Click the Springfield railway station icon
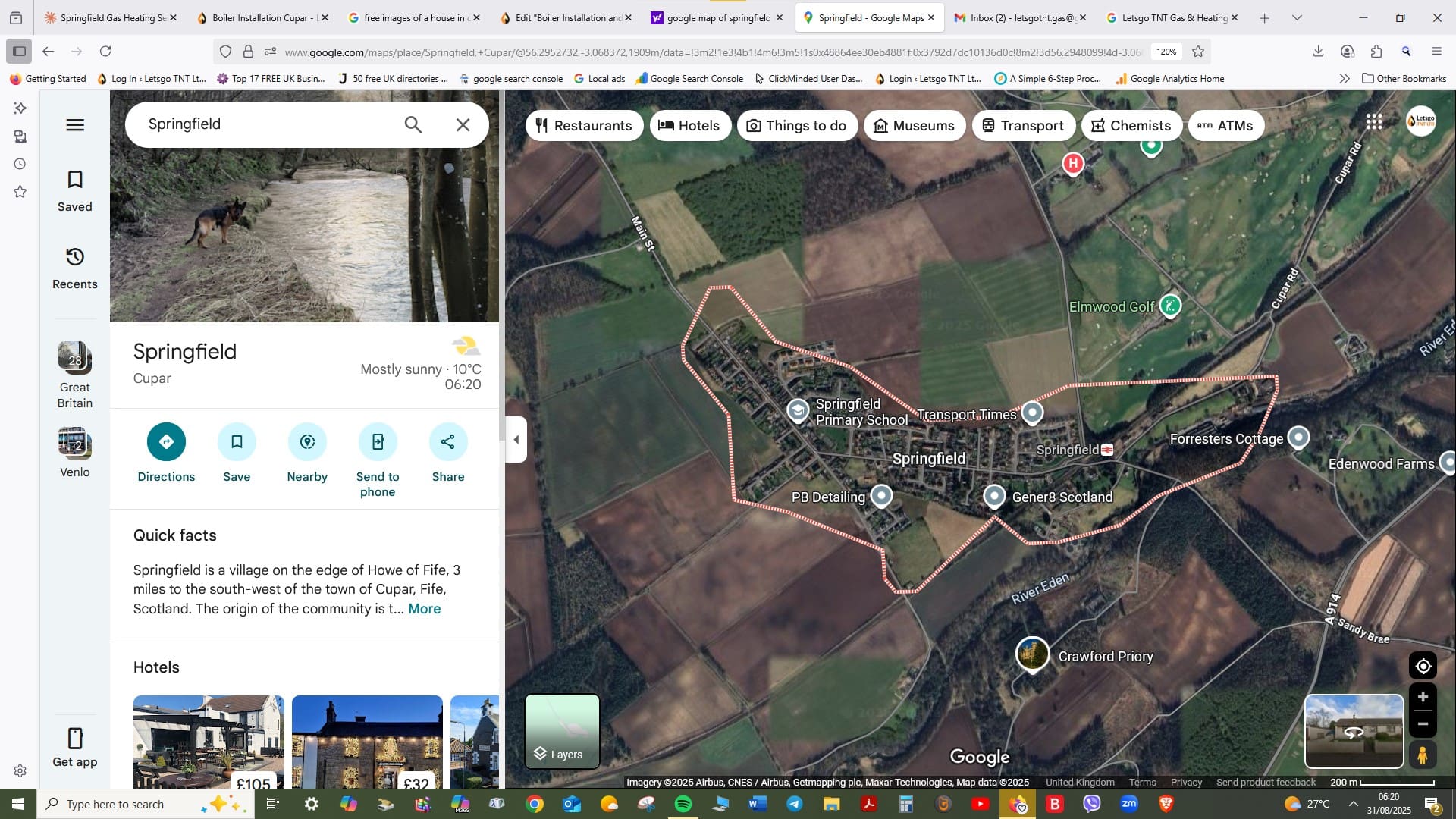1456x819 pixels. (x=1107, y=450)
